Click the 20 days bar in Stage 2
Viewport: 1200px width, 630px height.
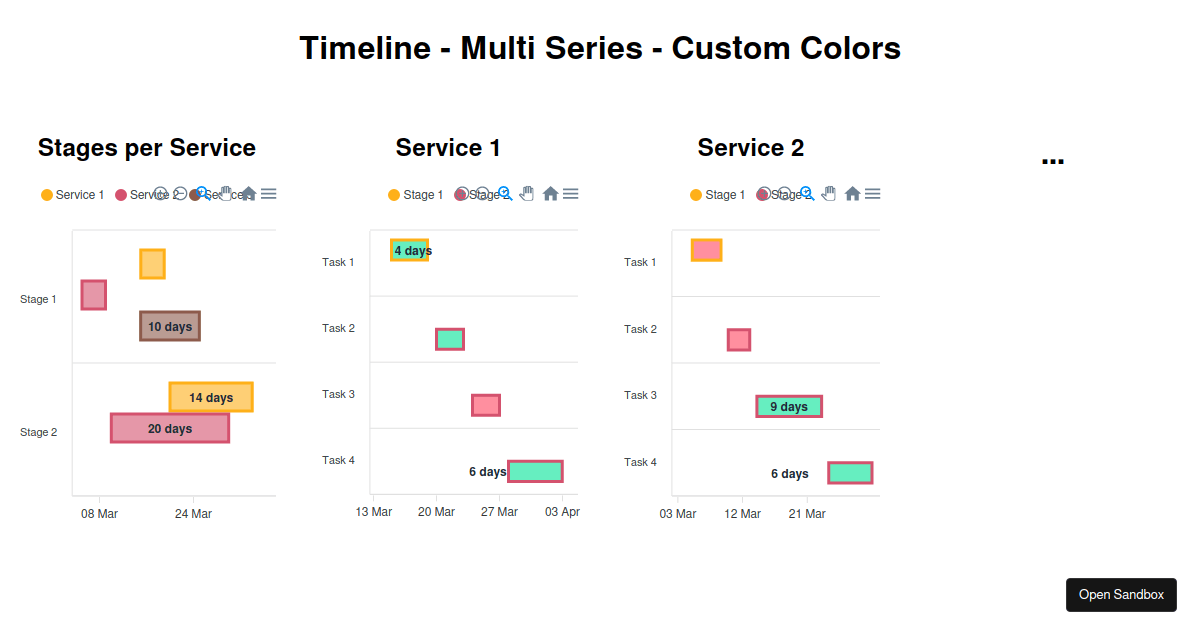170,428
